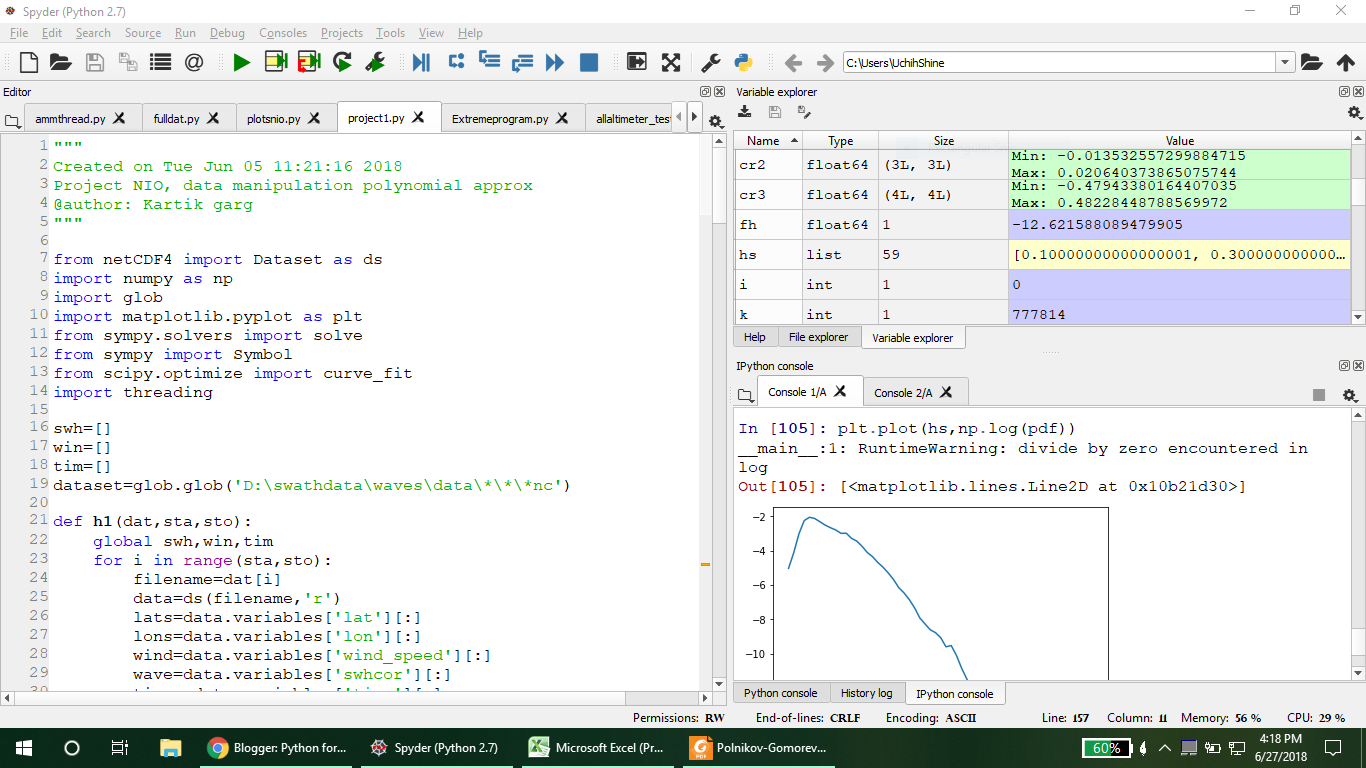
Task: Switch to the File explorer tab
Action: pyautogui.click(x=818, y=338)
